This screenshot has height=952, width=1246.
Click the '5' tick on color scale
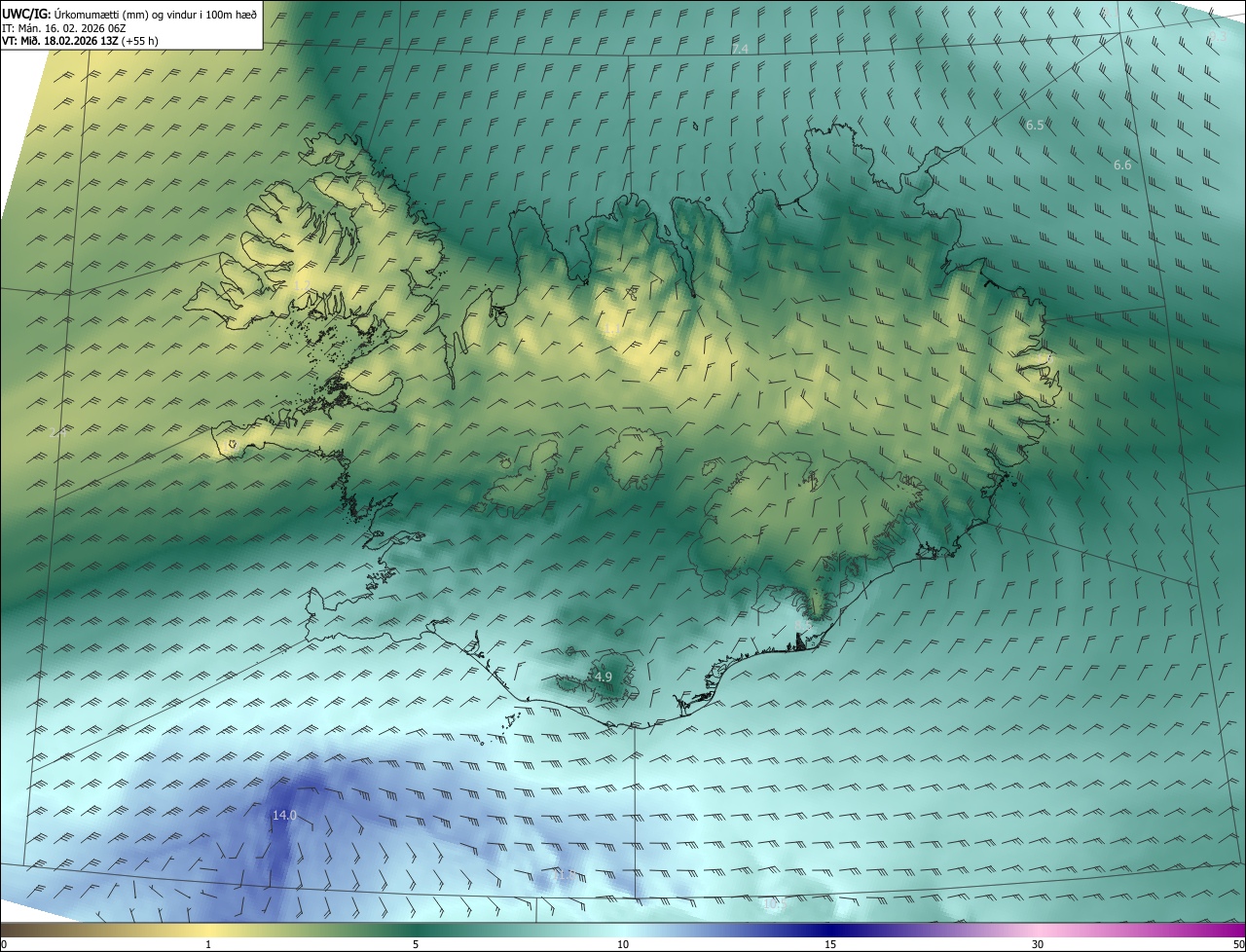point(416,944)
